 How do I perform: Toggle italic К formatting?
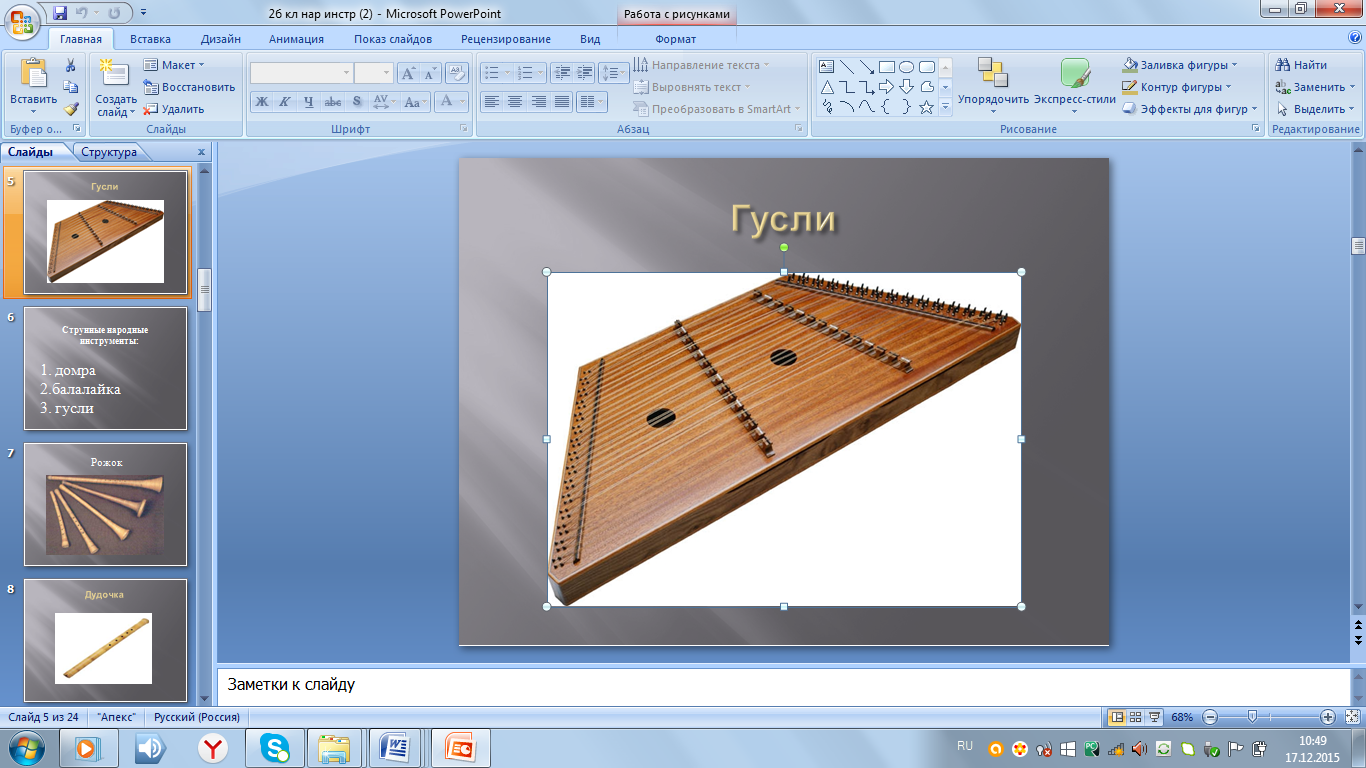coord(285,102)
